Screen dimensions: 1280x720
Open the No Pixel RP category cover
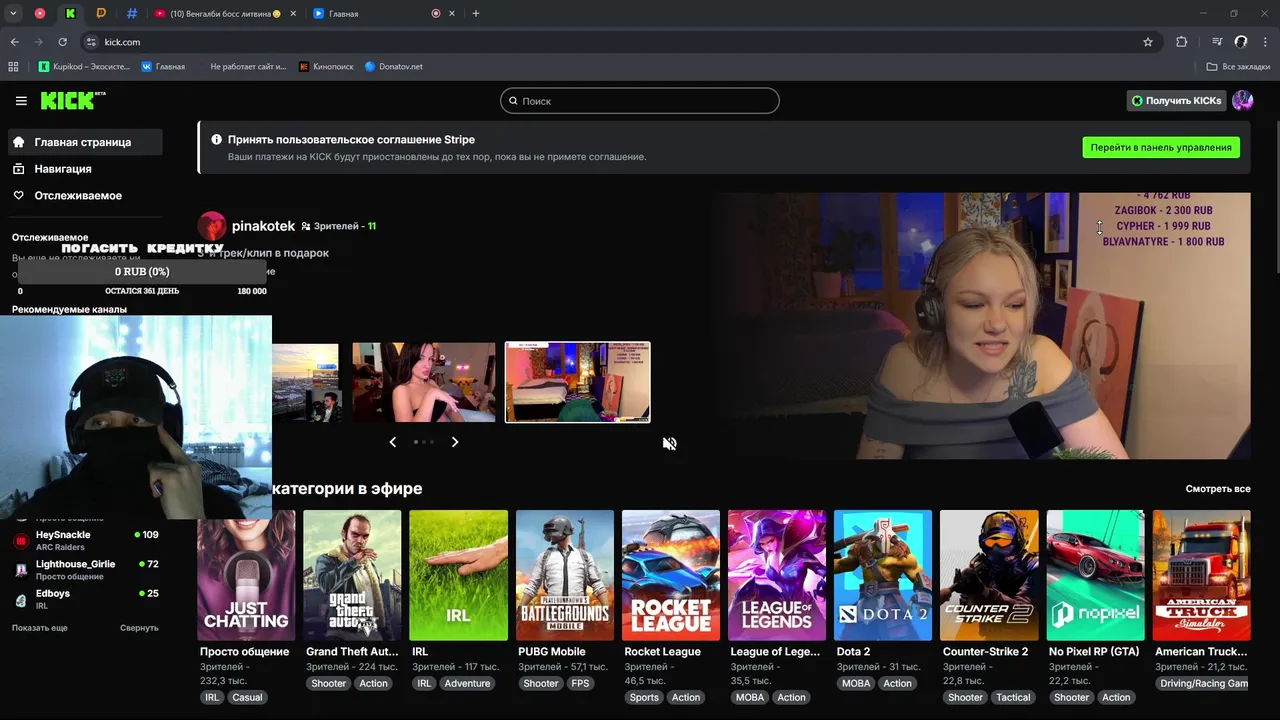[x=1095, y=575]
